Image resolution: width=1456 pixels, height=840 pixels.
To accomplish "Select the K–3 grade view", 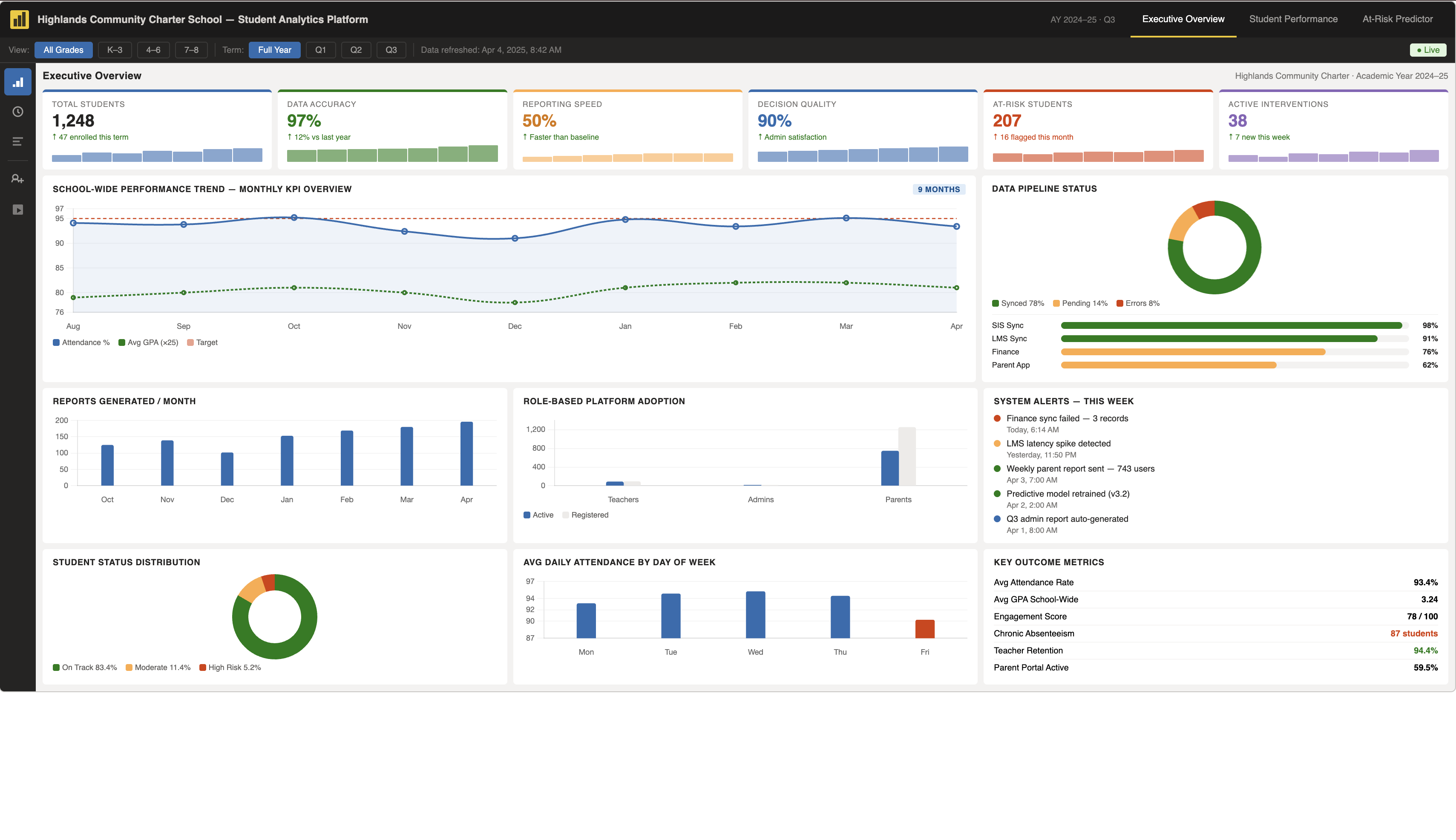I will click(x=114, y=49).
